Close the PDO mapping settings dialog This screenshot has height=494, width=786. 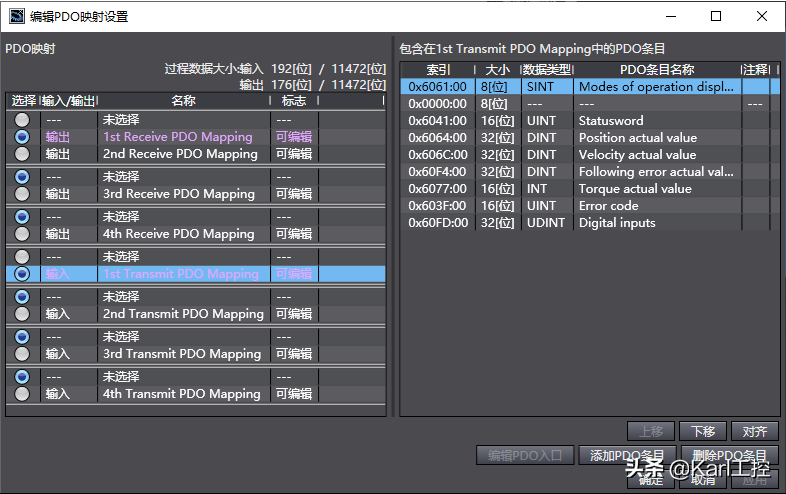[x=762, y=16]
